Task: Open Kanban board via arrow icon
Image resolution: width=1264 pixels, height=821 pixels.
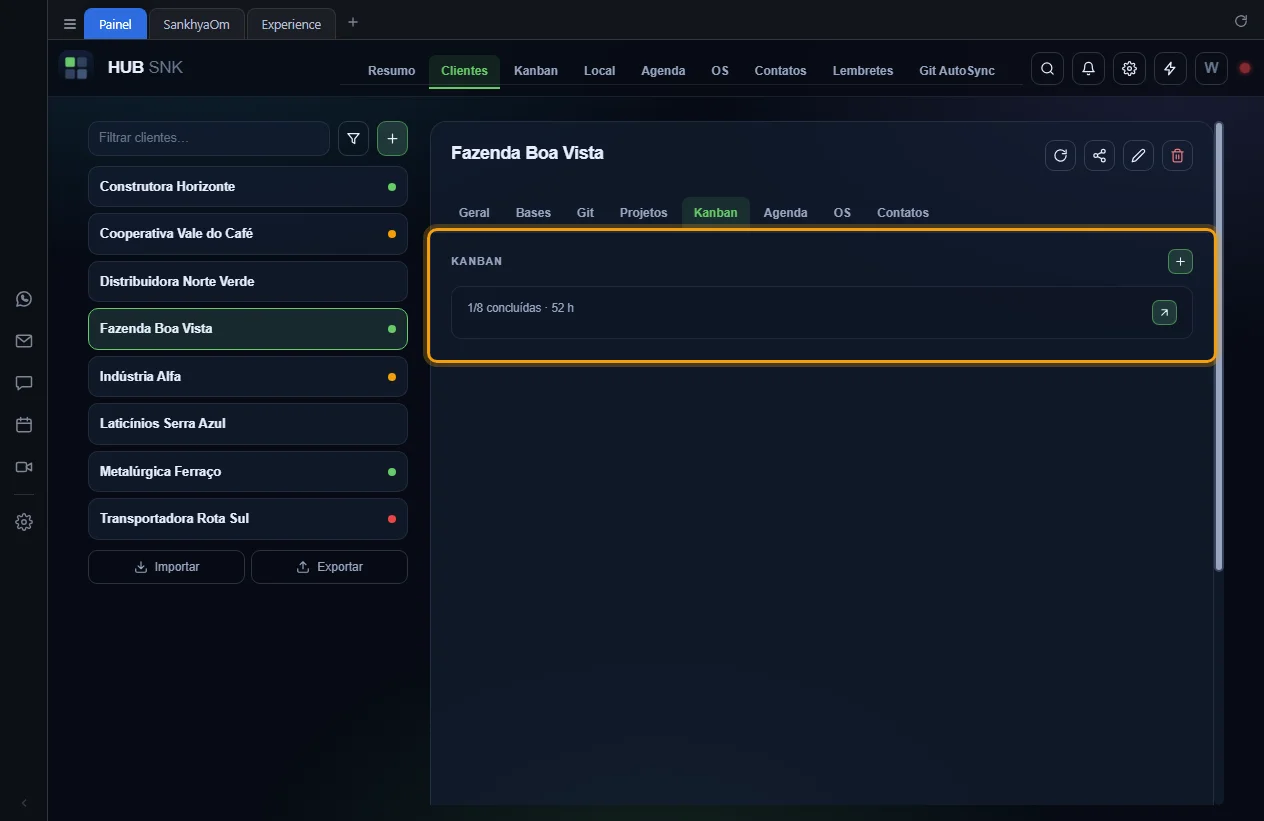Action: tap(1164, 313)
